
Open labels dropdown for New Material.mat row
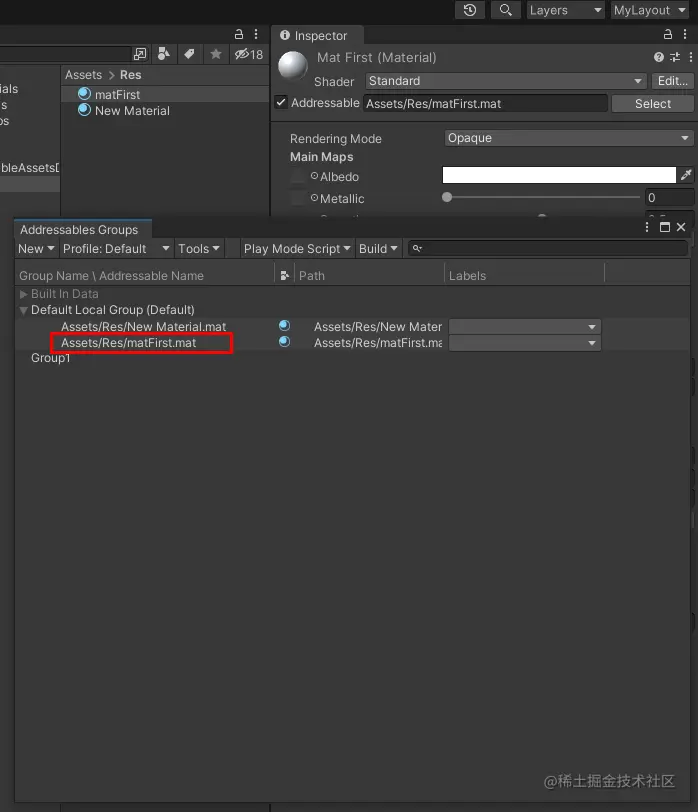click(x=525, y=327)
